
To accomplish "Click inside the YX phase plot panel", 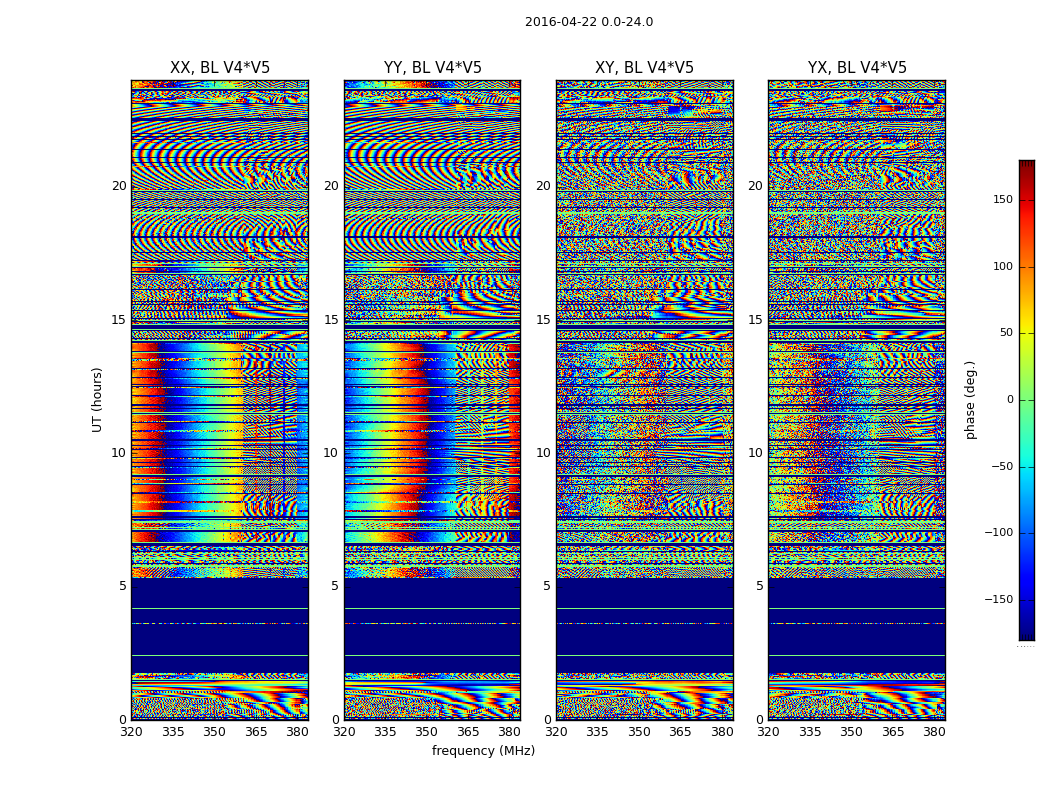I will pyautogui.click(x=857, y=400).
